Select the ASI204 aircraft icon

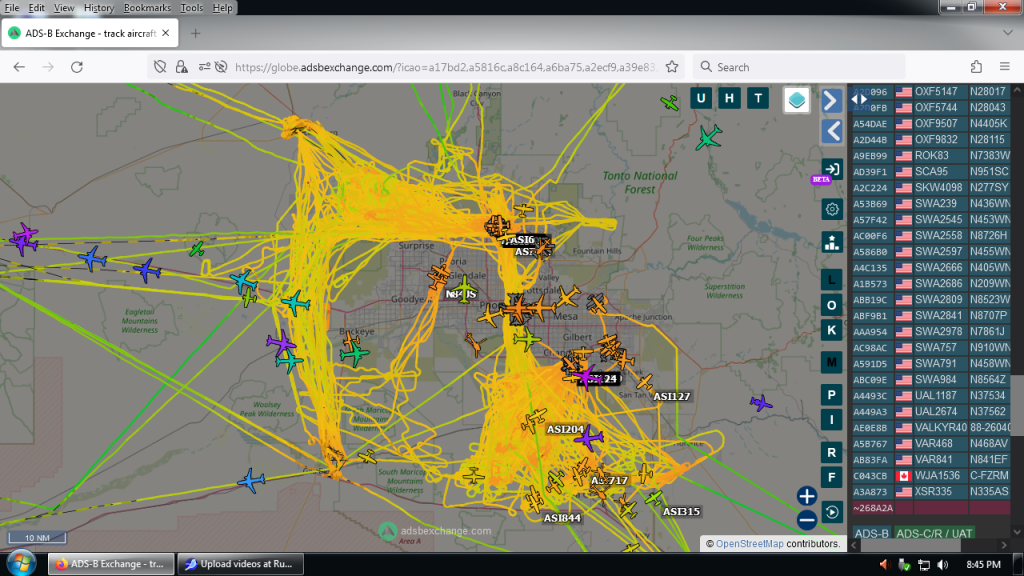(x=534, y=421)
